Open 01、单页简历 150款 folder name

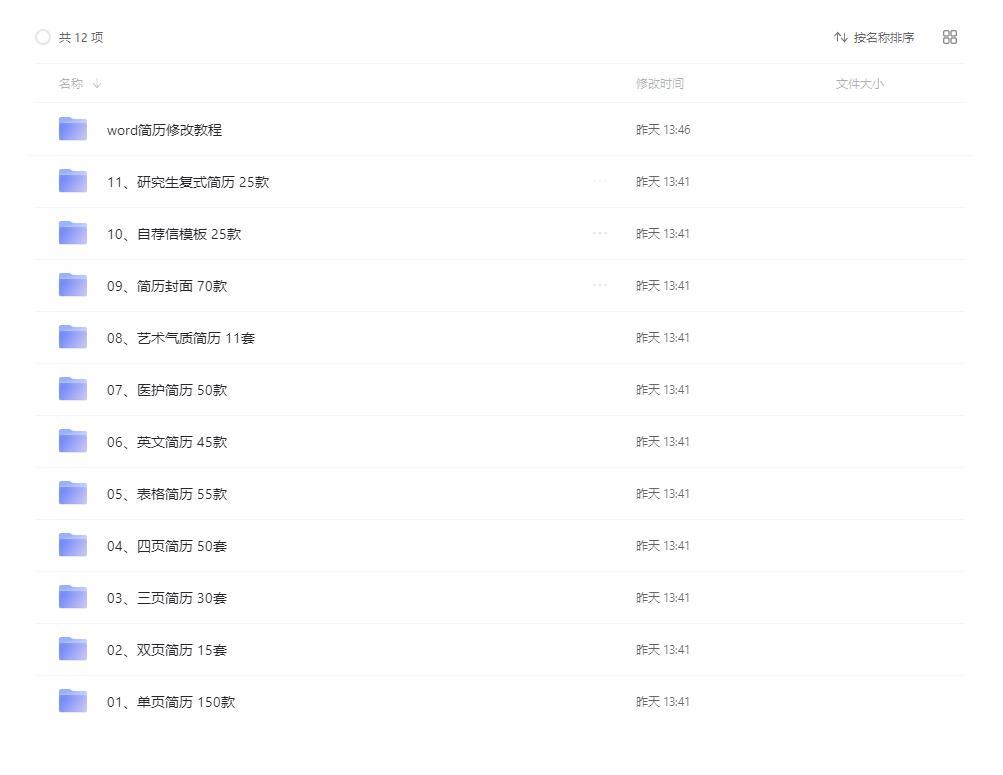click(171, 702)
